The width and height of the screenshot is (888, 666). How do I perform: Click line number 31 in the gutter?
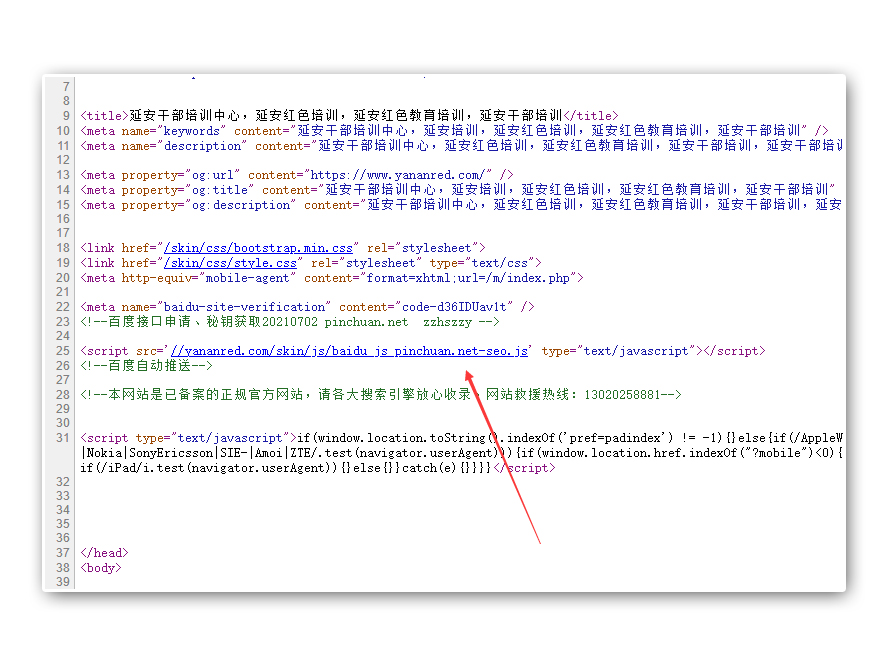[64, 438]
